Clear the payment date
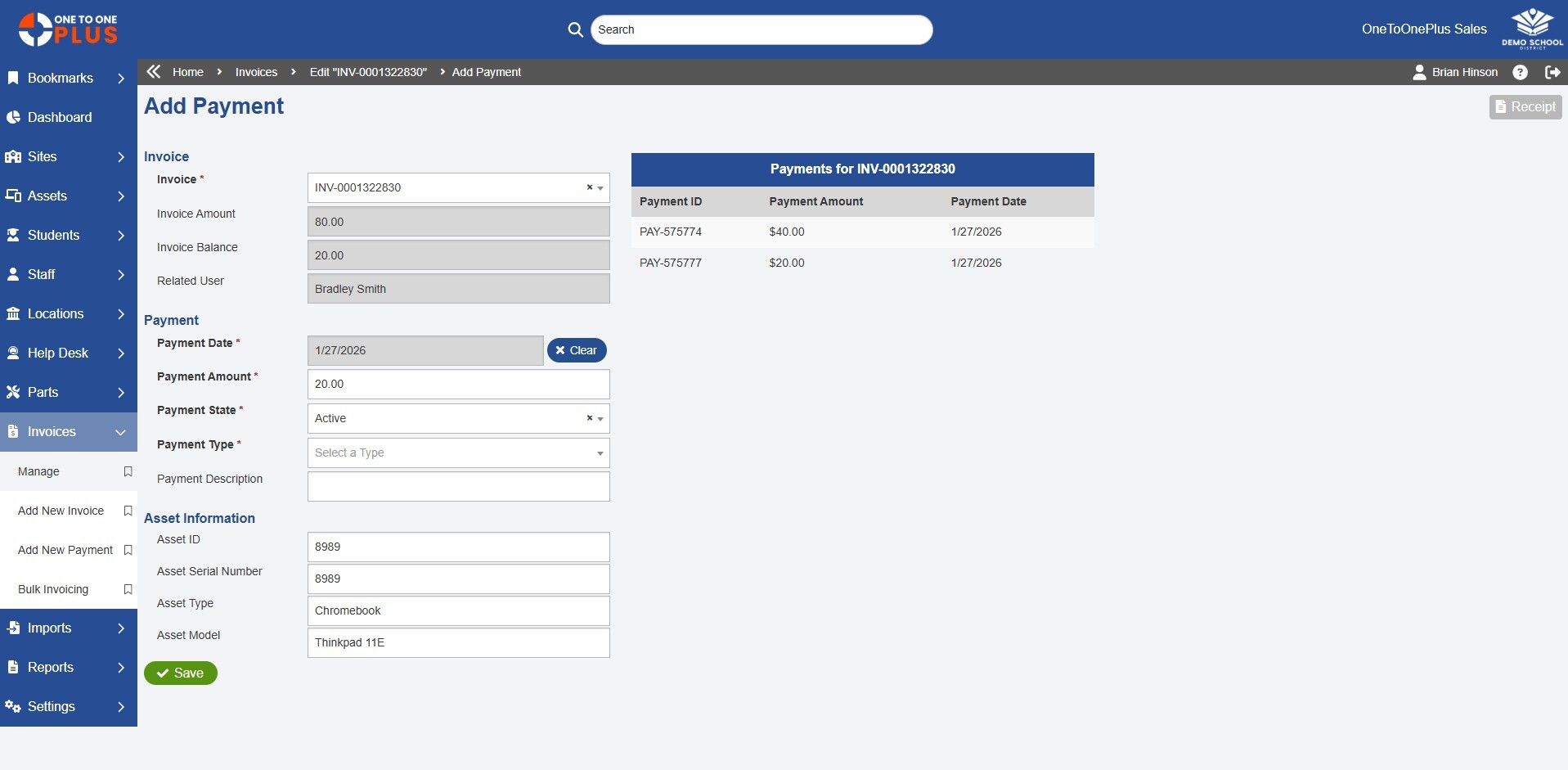The image size is (1568, 770). (x=577, y=350)
